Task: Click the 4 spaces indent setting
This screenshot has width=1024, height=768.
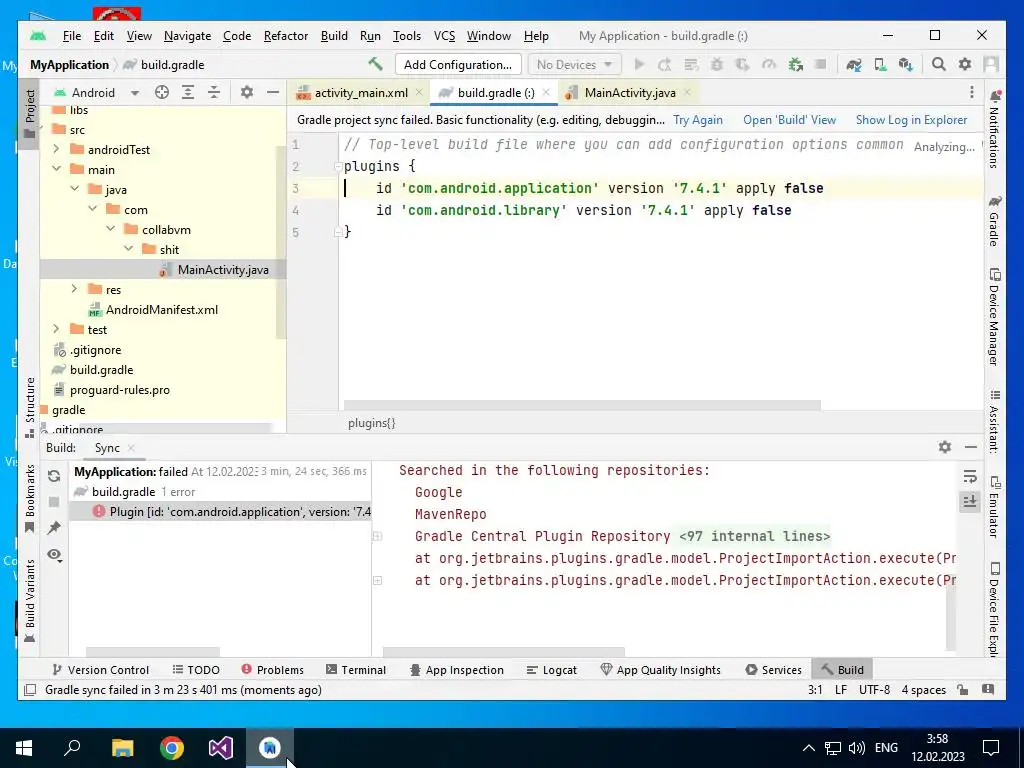Action: tap(923, 690)
